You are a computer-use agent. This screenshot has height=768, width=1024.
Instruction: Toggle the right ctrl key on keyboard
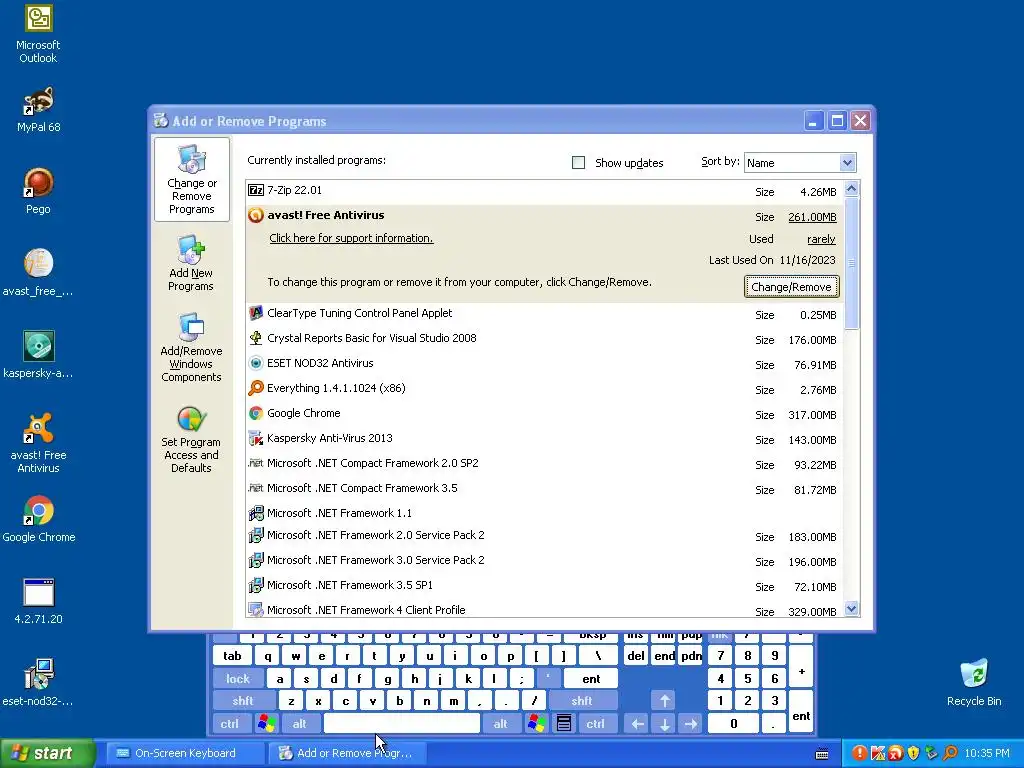pos(596,724)
